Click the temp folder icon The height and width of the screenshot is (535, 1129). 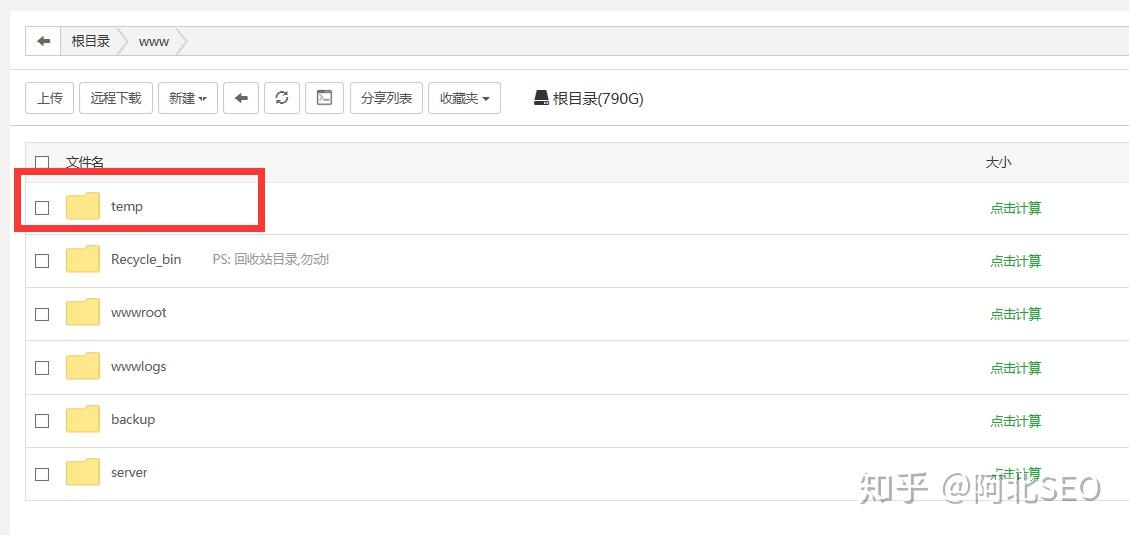click(83, 206)
